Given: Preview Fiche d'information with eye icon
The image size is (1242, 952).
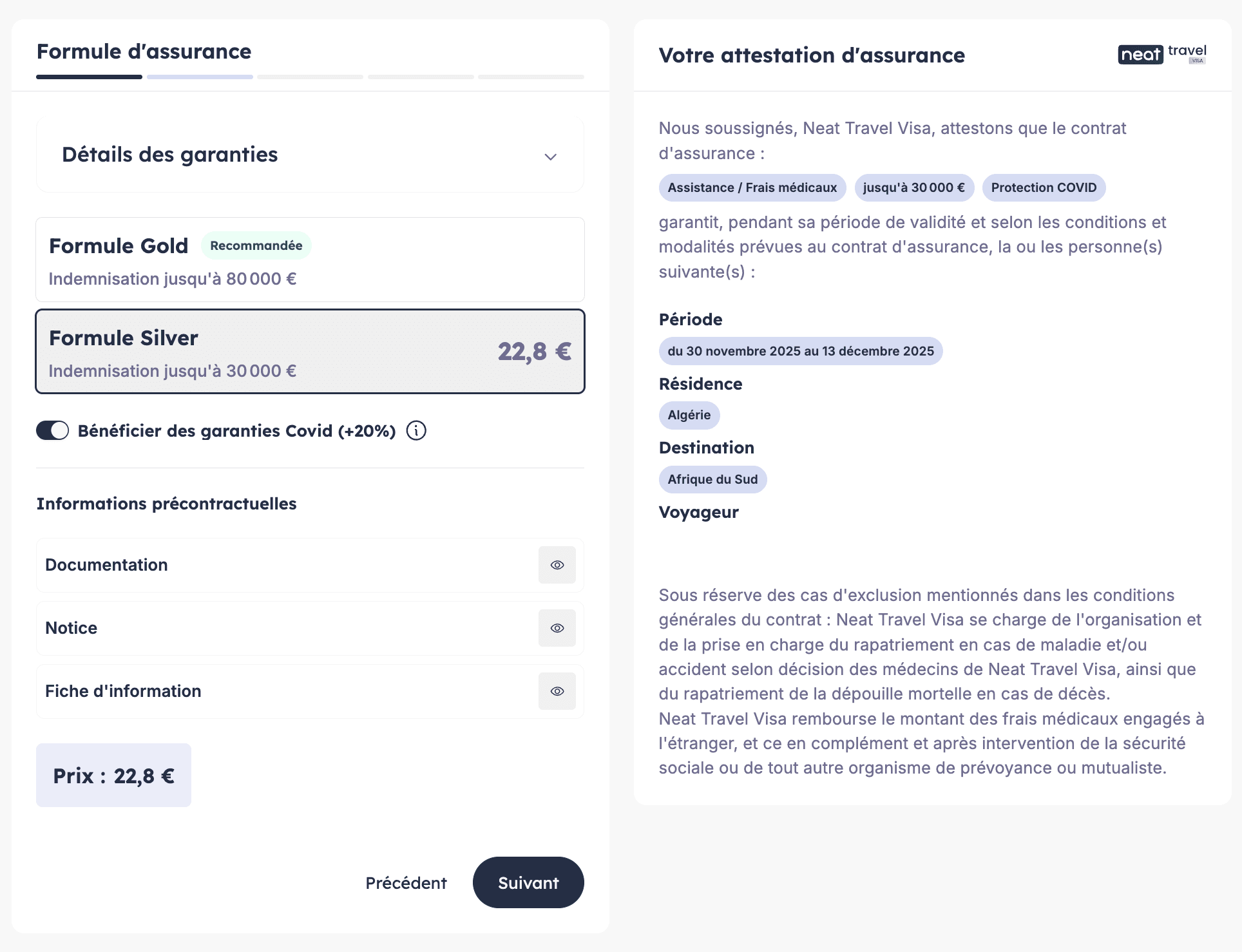Looking at the screenshot, I should pyautogui.click(x=557, y=691).
